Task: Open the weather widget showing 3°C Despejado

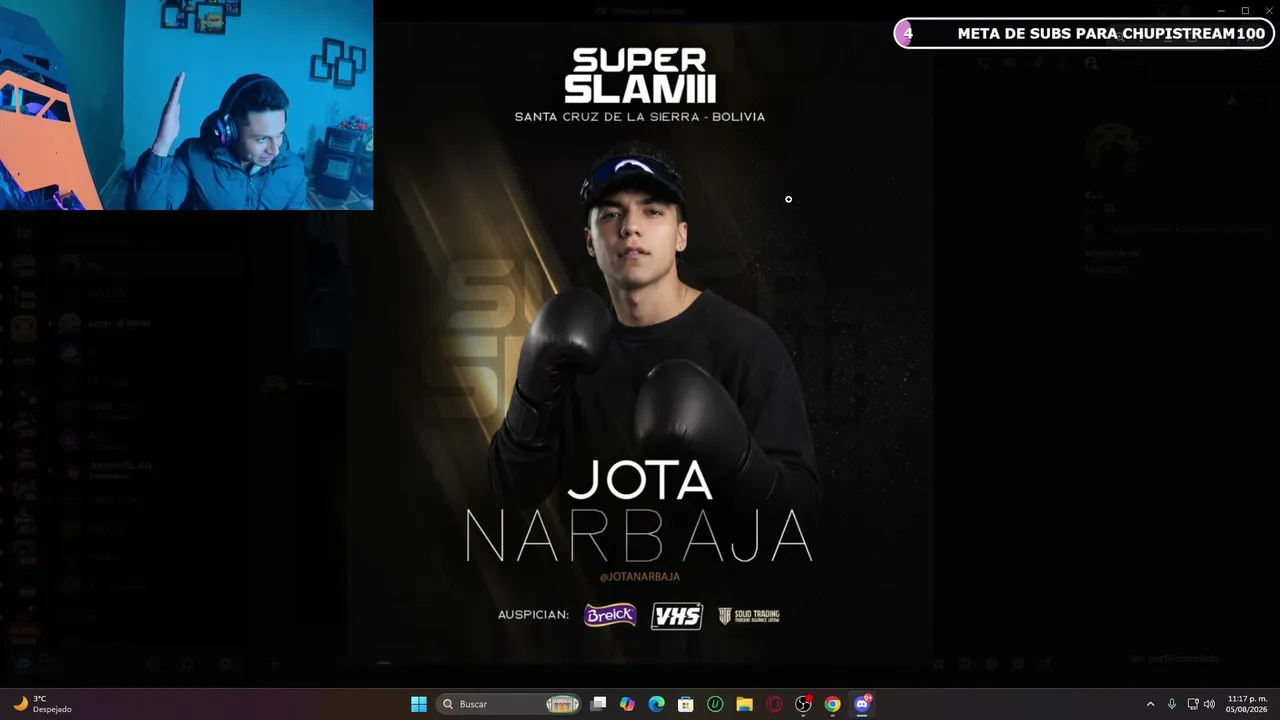Action: click(x=42, y=704)
